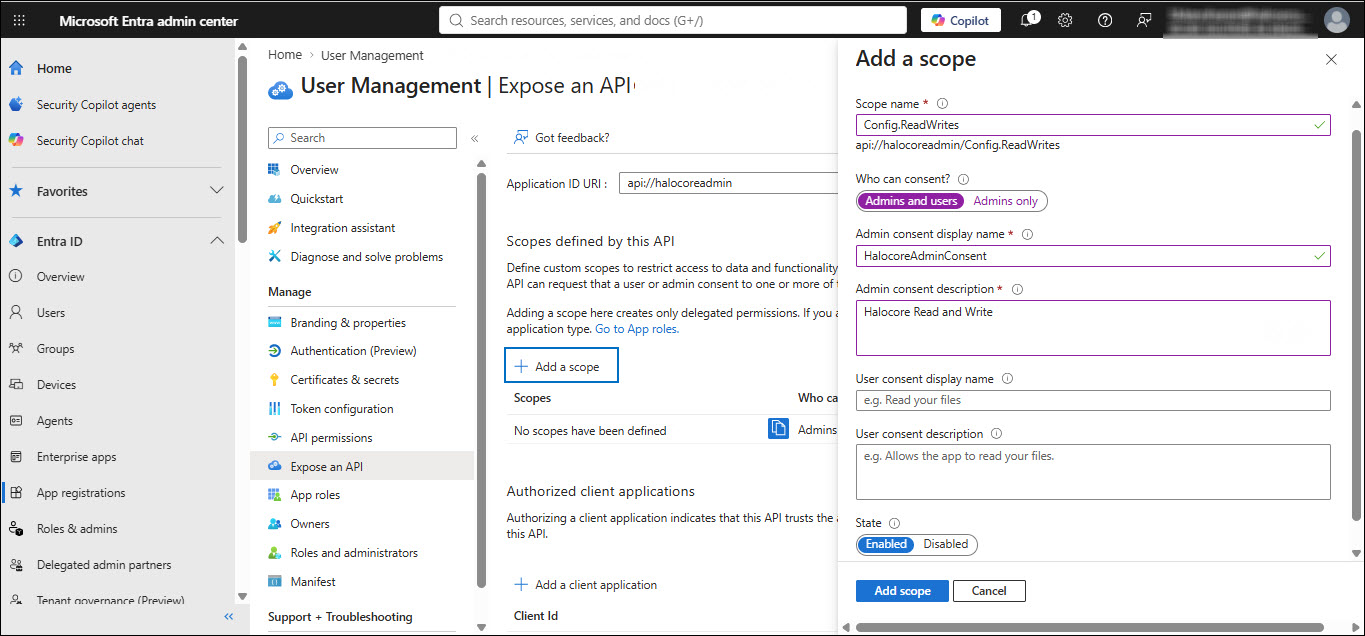Click the Scope name info icon

[x=942, y=103]
